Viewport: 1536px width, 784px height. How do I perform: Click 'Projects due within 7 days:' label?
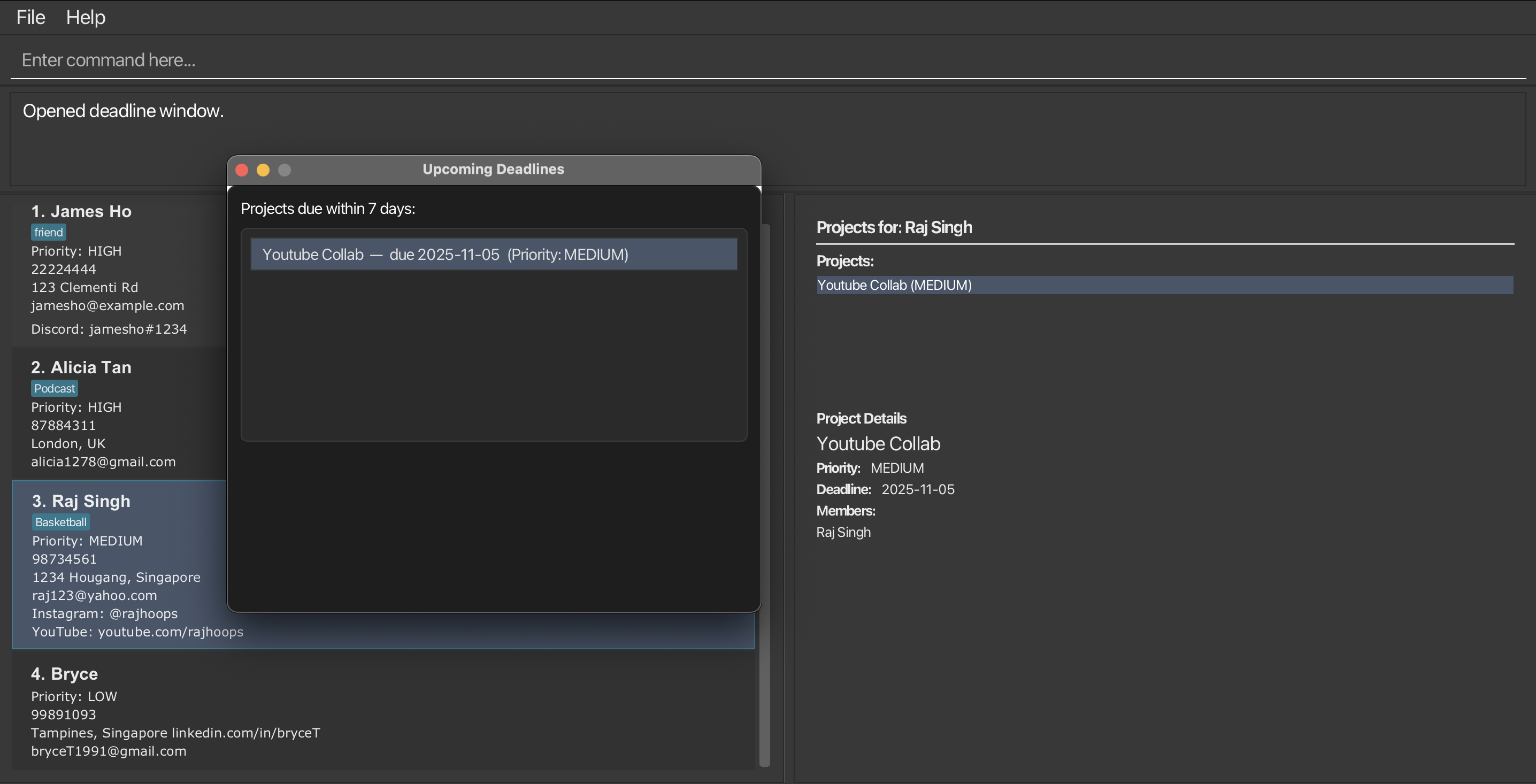tap(328, 209)
